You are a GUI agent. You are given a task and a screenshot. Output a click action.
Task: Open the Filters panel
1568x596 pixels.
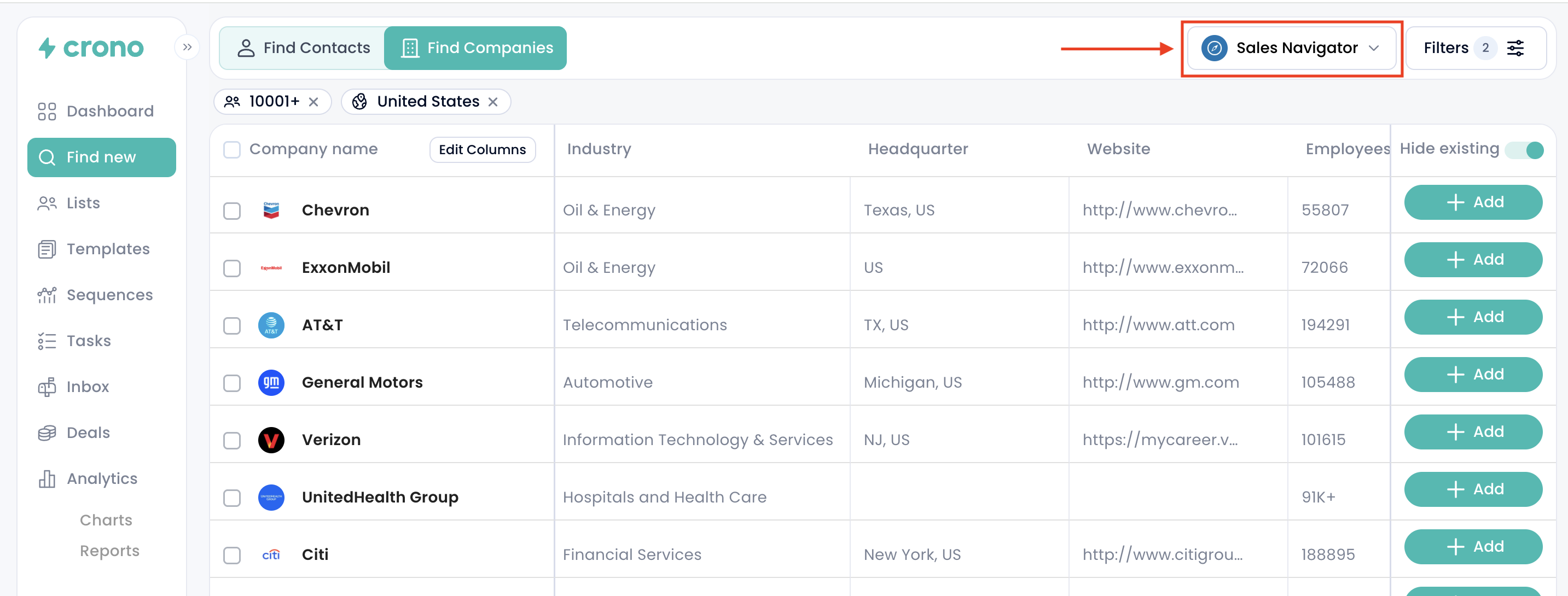click(1476, 48)
